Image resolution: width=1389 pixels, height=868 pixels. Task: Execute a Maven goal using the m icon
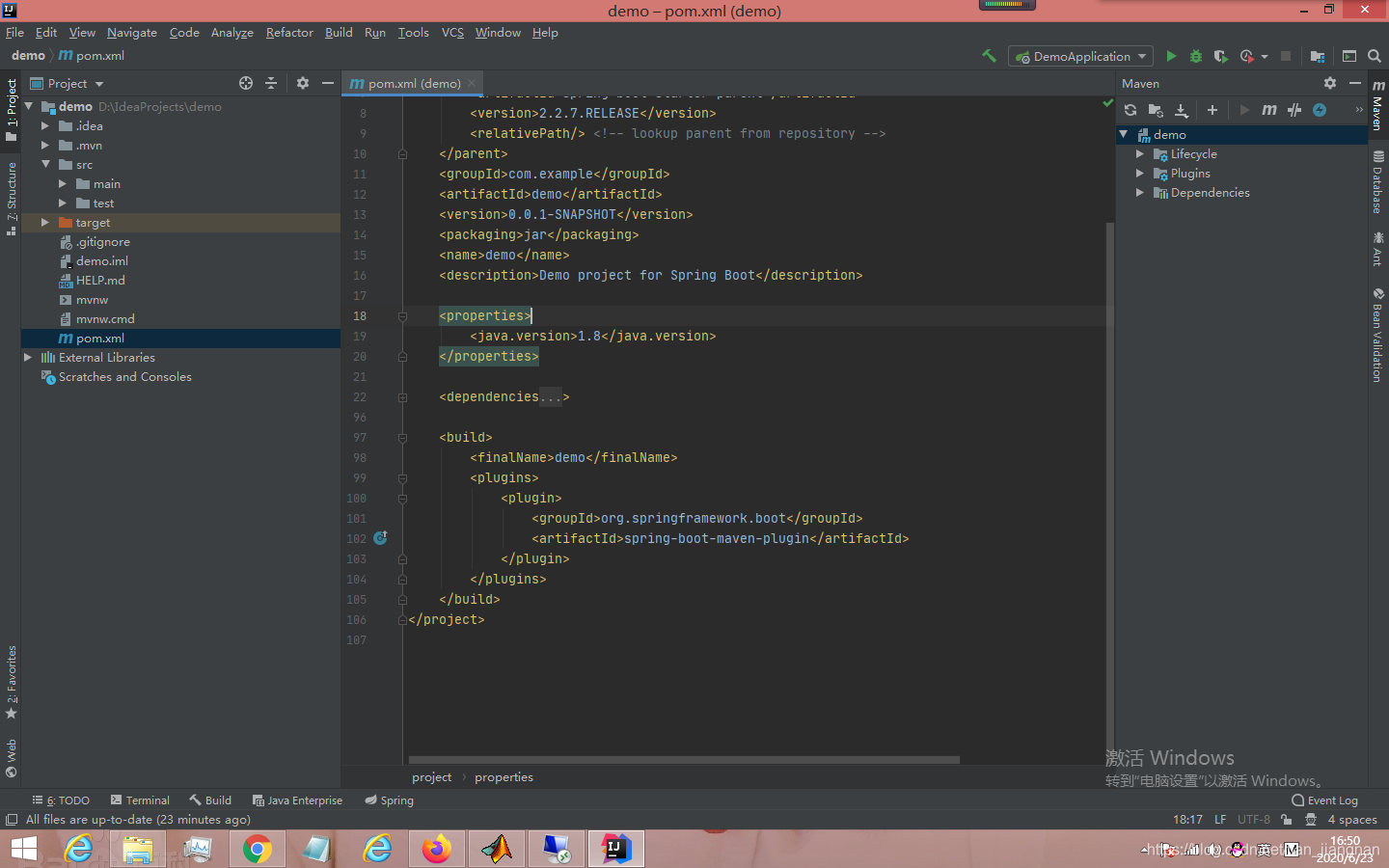coord(1270,110)
